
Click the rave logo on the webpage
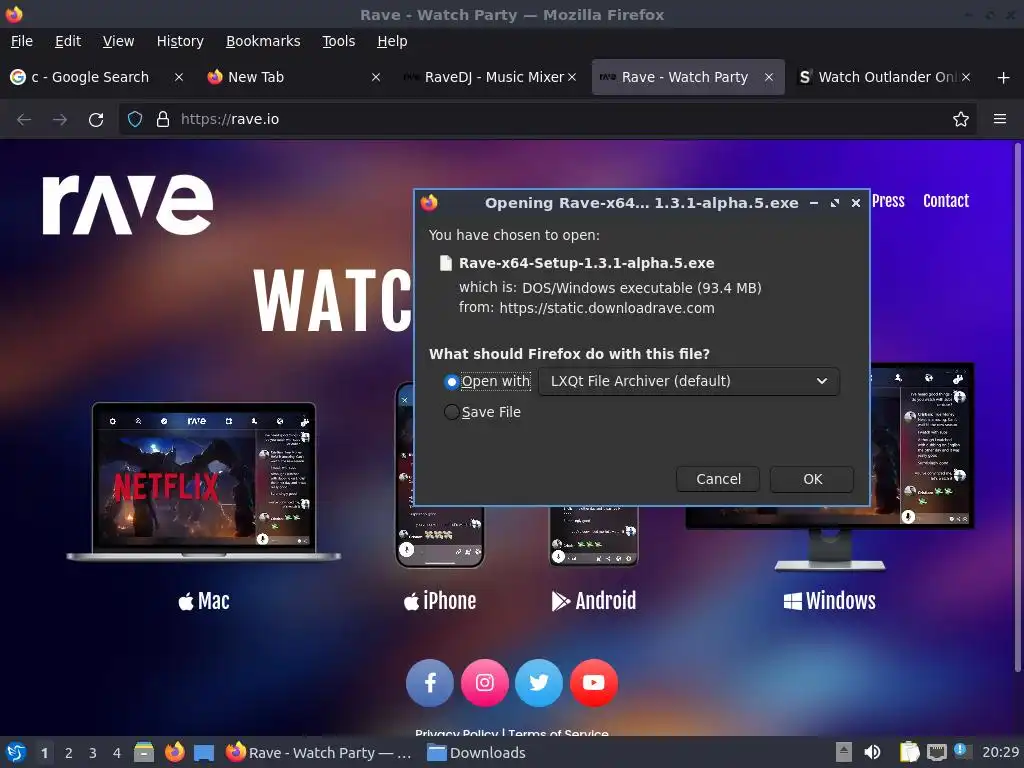127,204
